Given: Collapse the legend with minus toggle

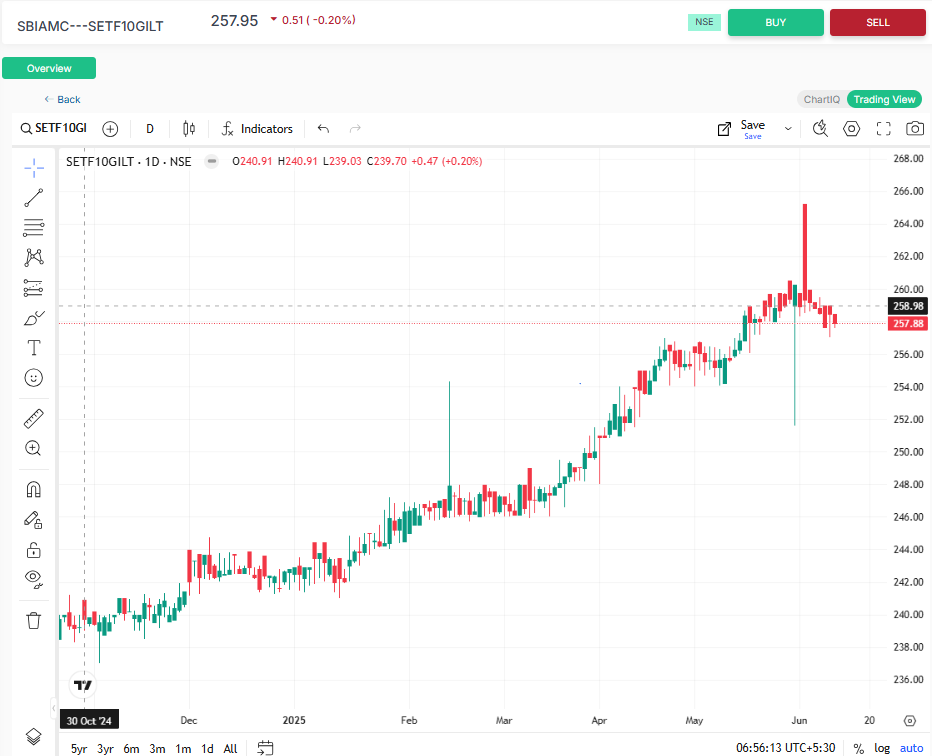Looking at the screenshot, I should coord(212,161).
